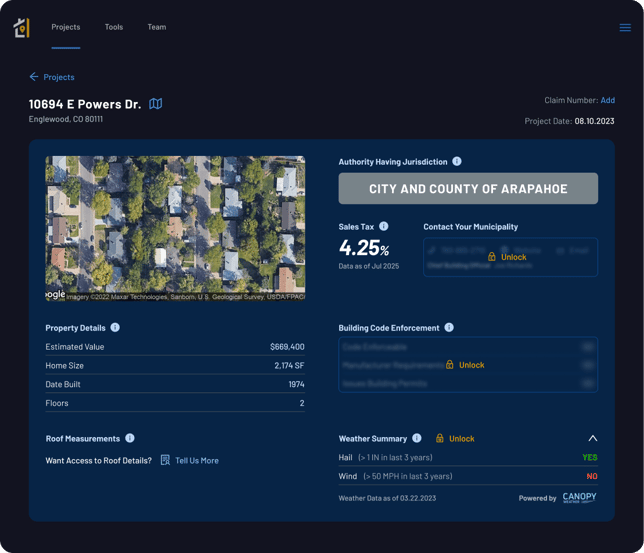Add a Claim Number

(607, 100)
